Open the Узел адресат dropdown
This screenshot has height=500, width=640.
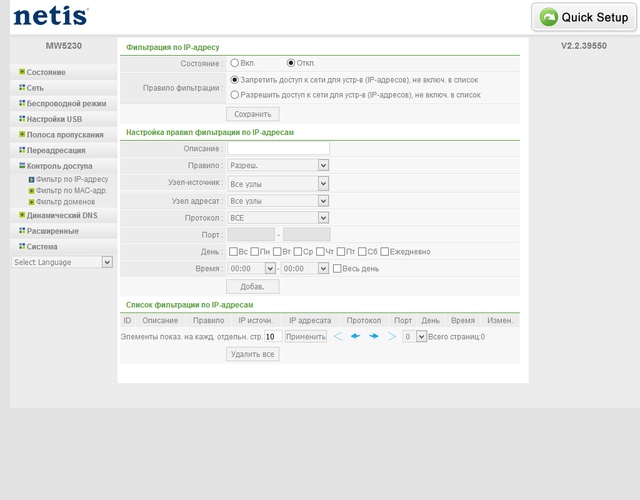tap(278, 201)
